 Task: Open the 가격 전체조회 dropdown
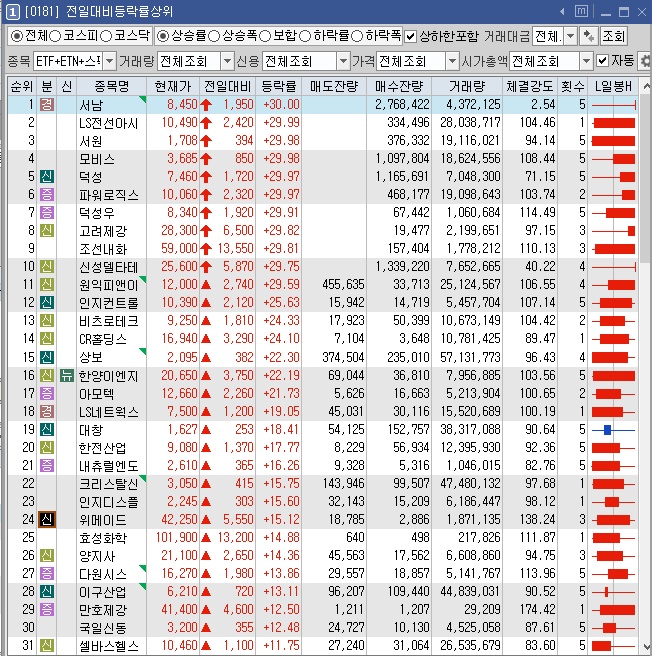(452, 62)
